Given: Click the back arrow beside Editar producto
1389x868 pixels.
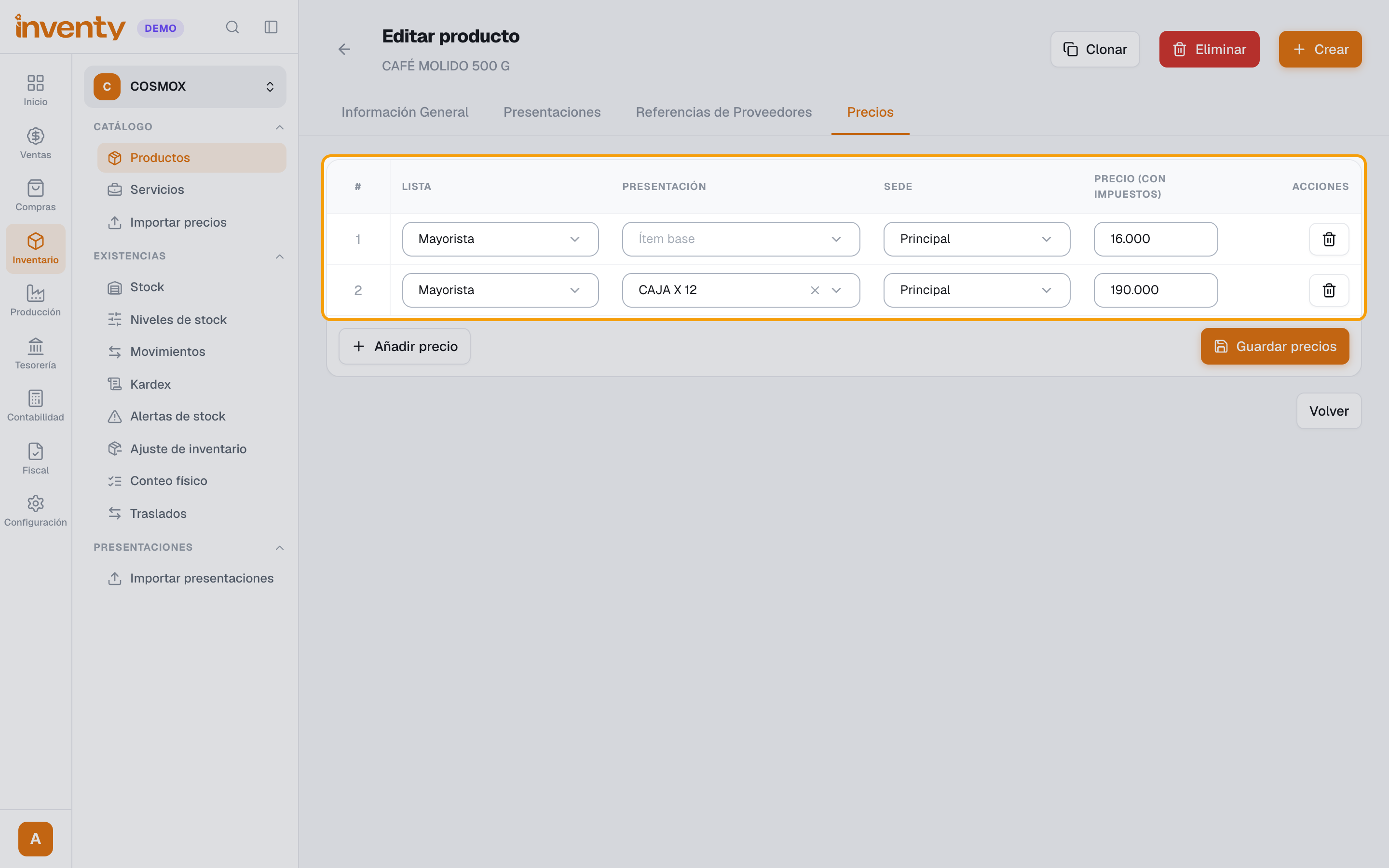Looking at the screenshot, I should 344,49.
